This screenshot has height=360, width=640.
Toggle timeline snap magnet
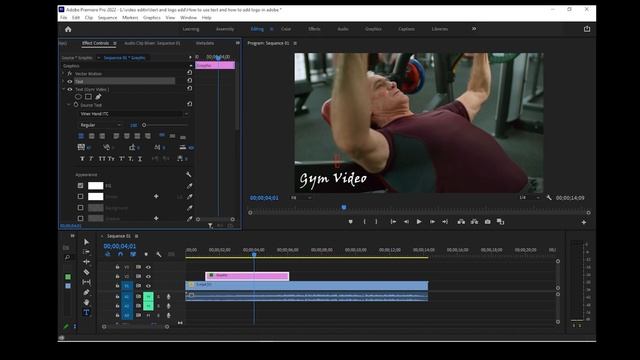pos(120,254)
